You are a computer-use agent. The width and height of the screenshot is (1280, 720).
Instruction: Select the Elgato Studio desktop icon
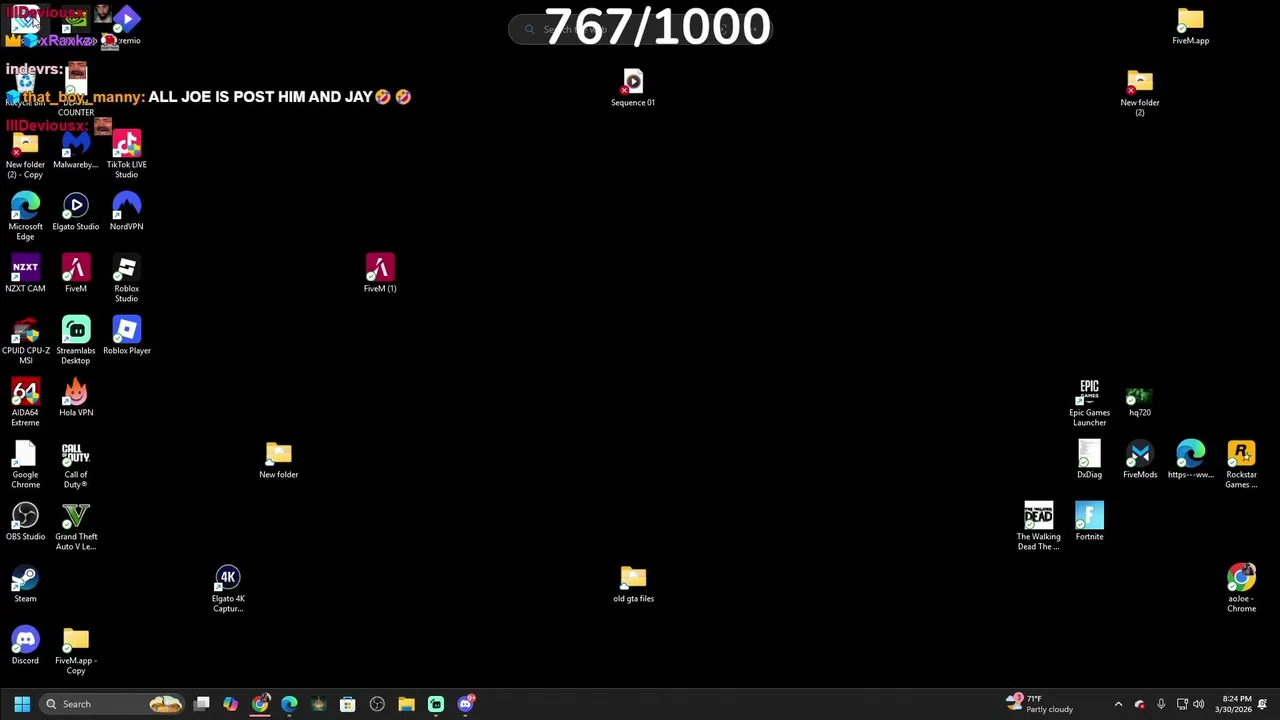(x=76, y=212)
